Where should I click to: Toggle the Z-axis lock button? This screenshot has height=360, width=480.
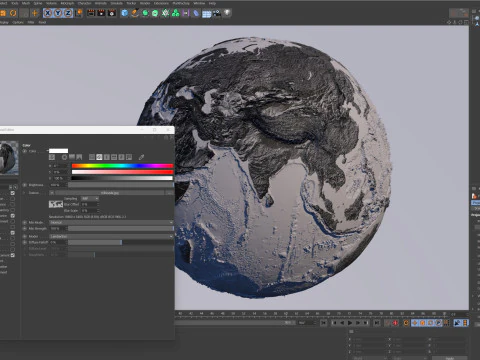(x=68, y=13)
